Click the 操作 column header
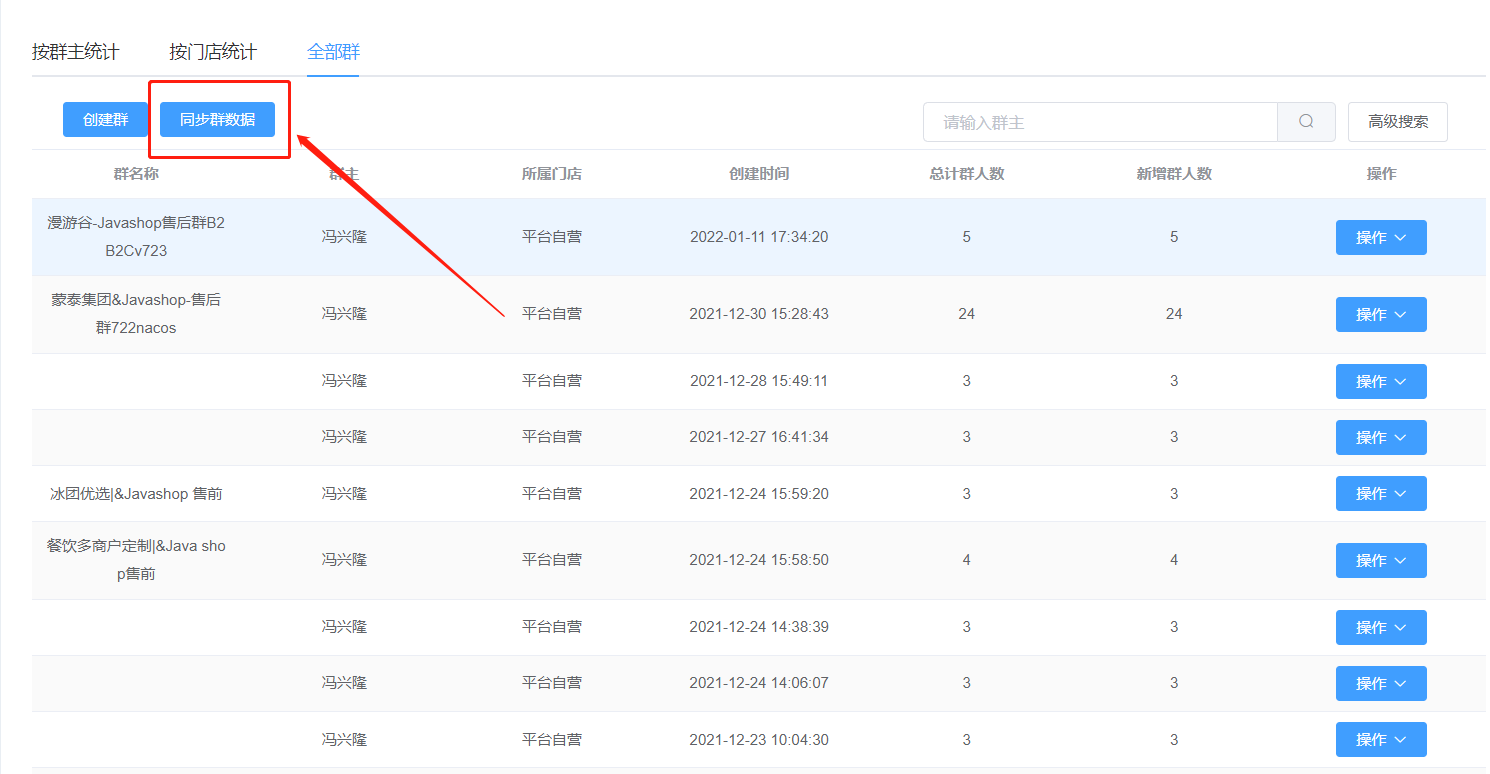 tap(1381, 174)
